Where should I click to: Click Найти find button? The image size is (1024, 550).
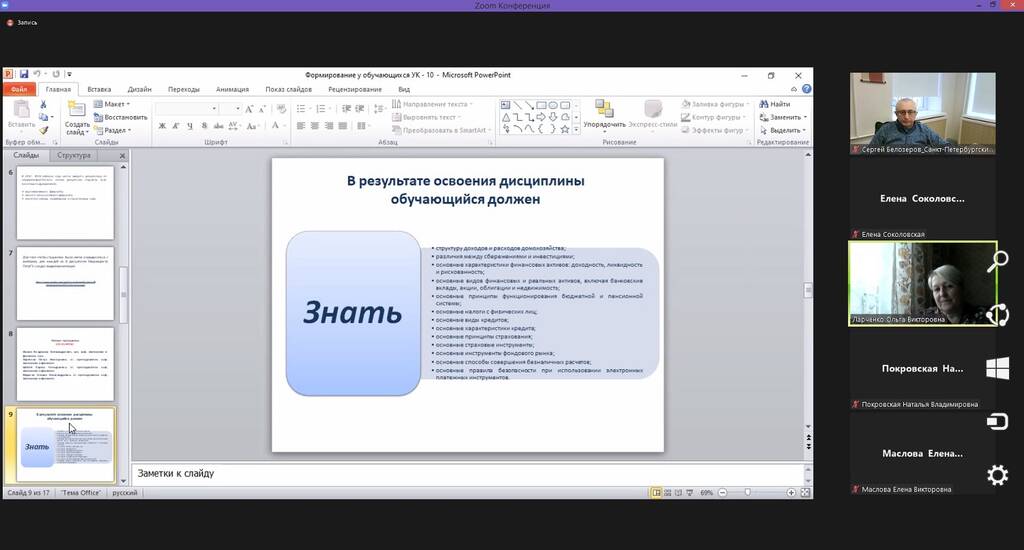pos(775,104)
